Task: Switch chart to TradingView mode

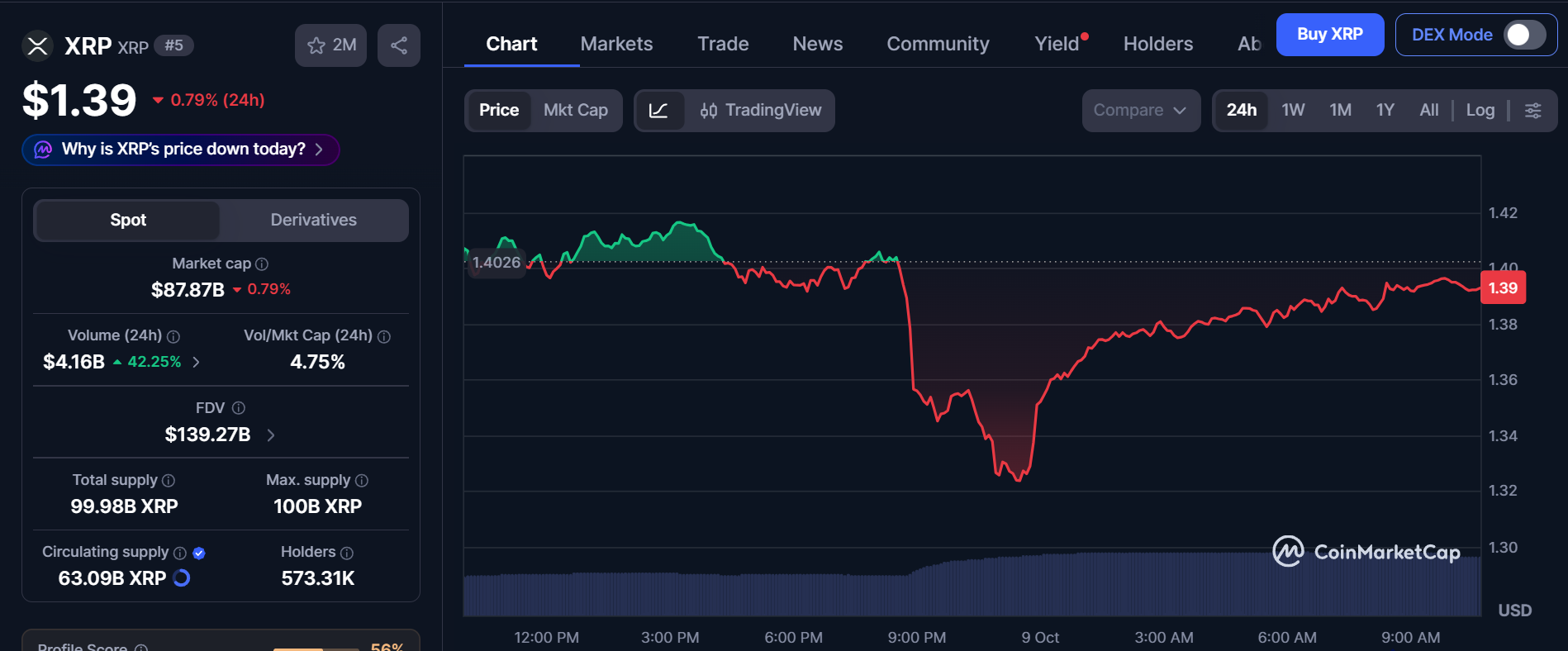Action: pos(760,111)
